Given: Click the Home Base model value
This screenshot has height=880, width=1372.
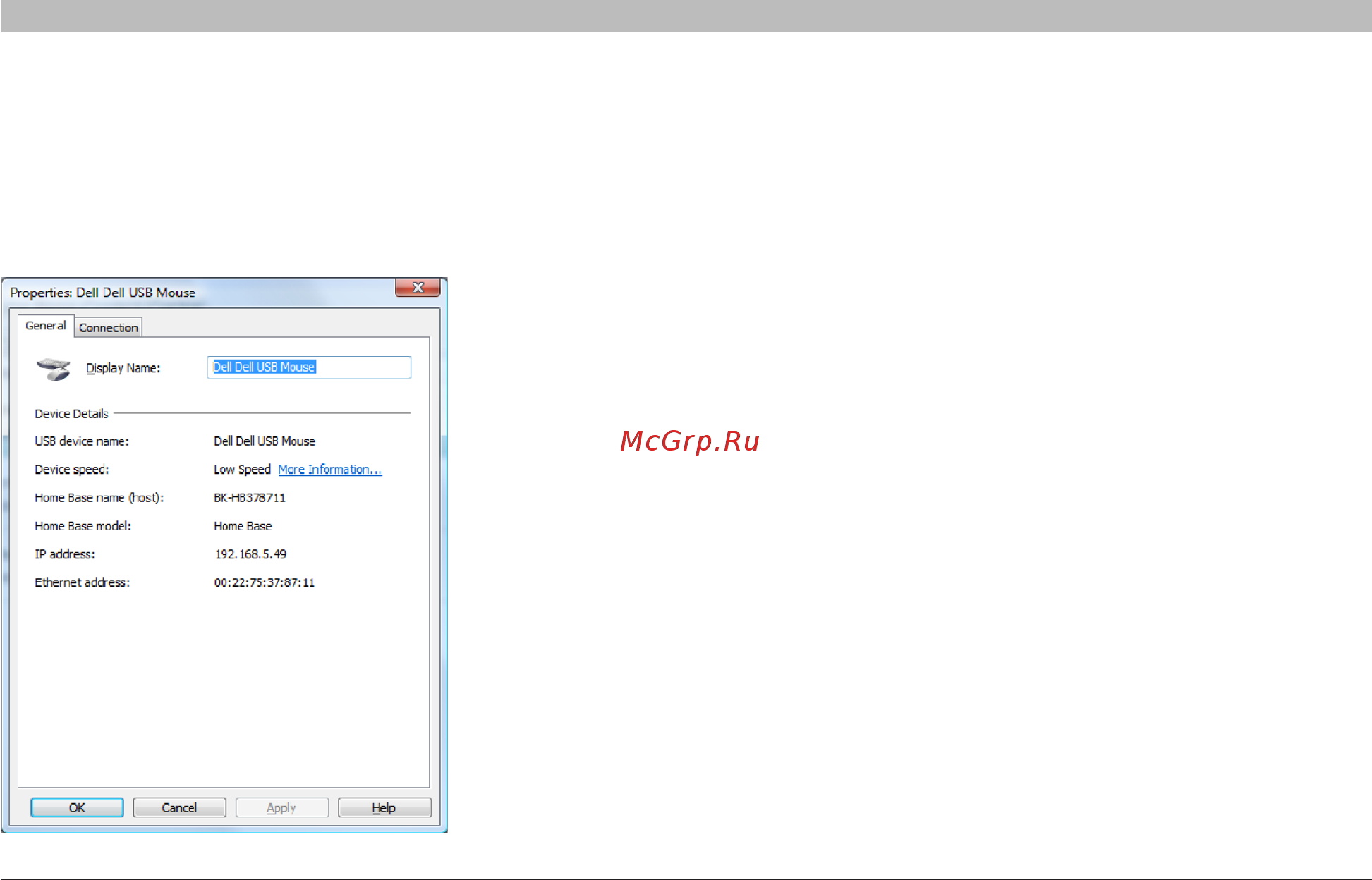Looking at the screenshot, I should (243, 526).
